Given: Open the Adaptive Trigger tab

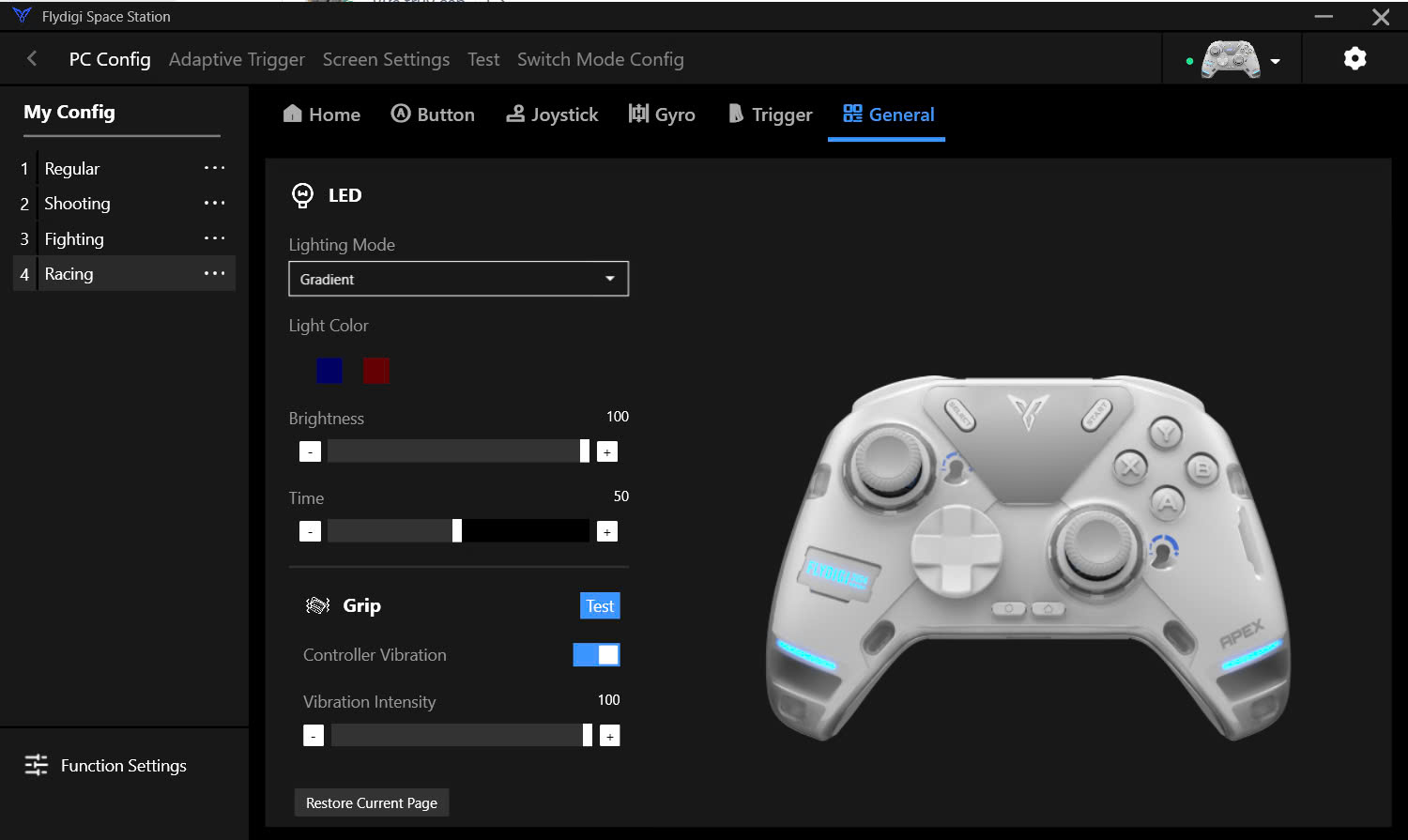Looking at the screenshot, I should pyautogui.click(x=237, y=59).
